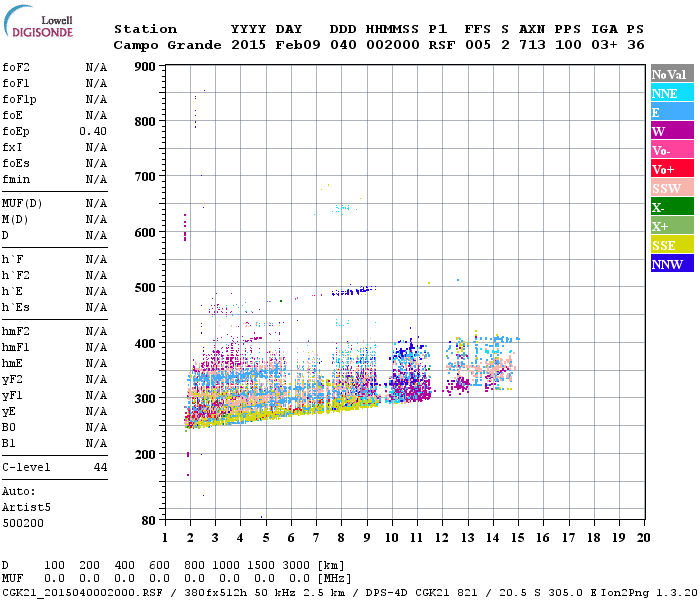This screenshot has height=600, width=700.
Task: Click the day-of-year value 040
Action: (343, 45)
